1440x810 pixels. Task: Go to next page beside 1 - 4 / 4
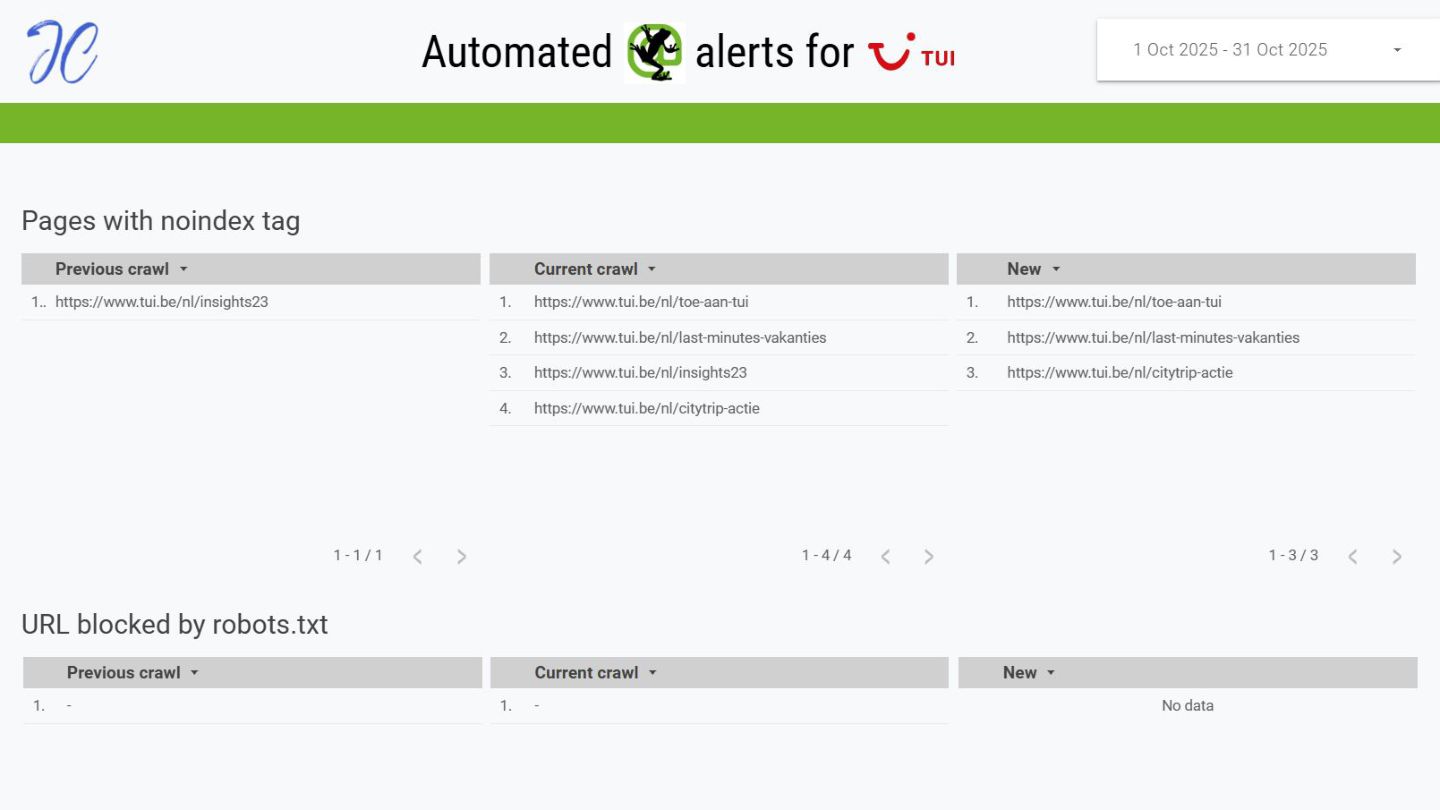coord(929,556)
